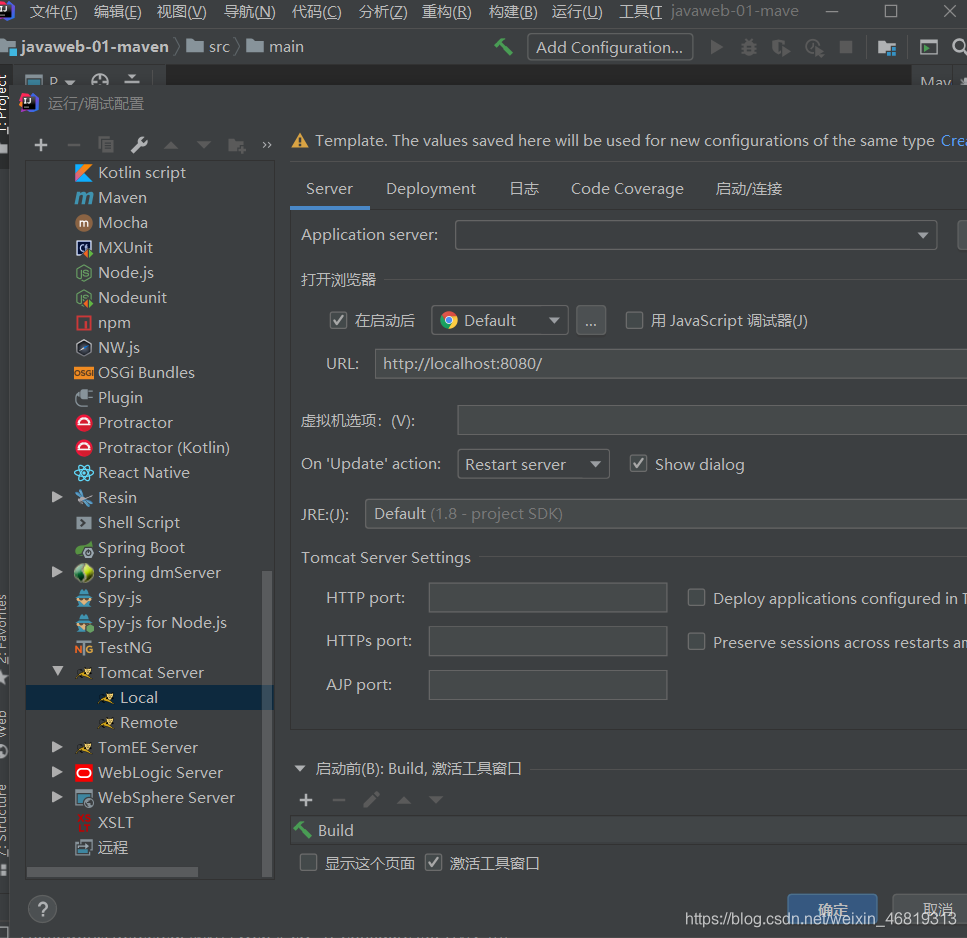The image size is (967, 938).
Task: Switch to the Server tab
Action: coord(329,189)
